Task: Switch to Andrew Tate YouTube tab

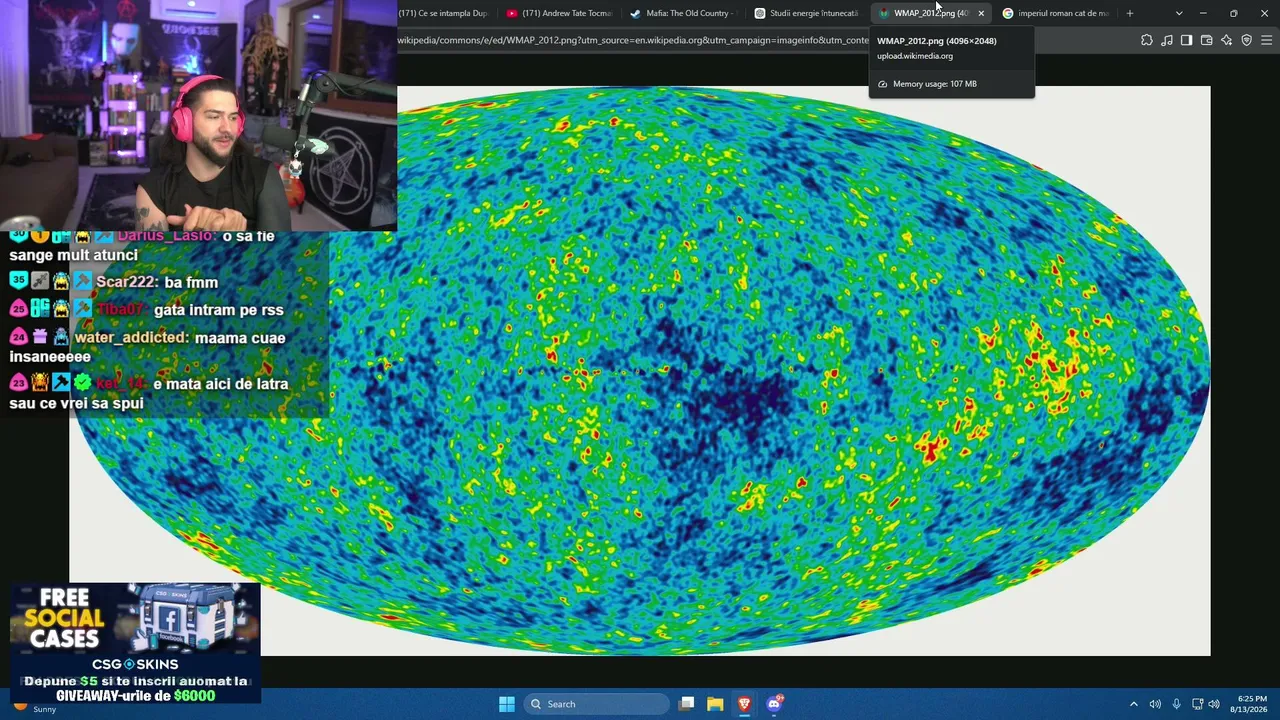Action: point(558,13)
